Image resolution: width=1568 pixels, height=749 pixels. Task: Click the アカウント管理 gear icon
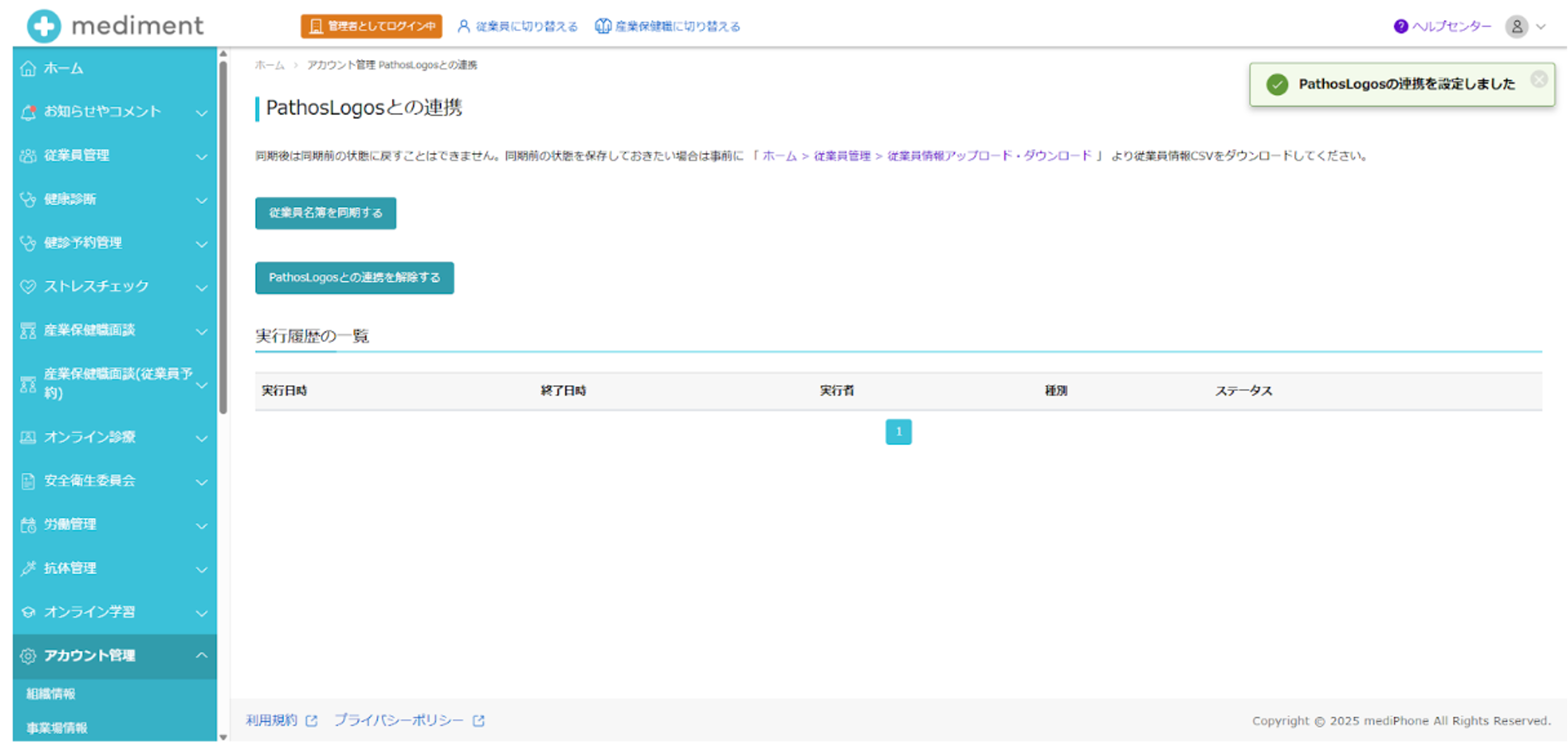coord(28,656)
